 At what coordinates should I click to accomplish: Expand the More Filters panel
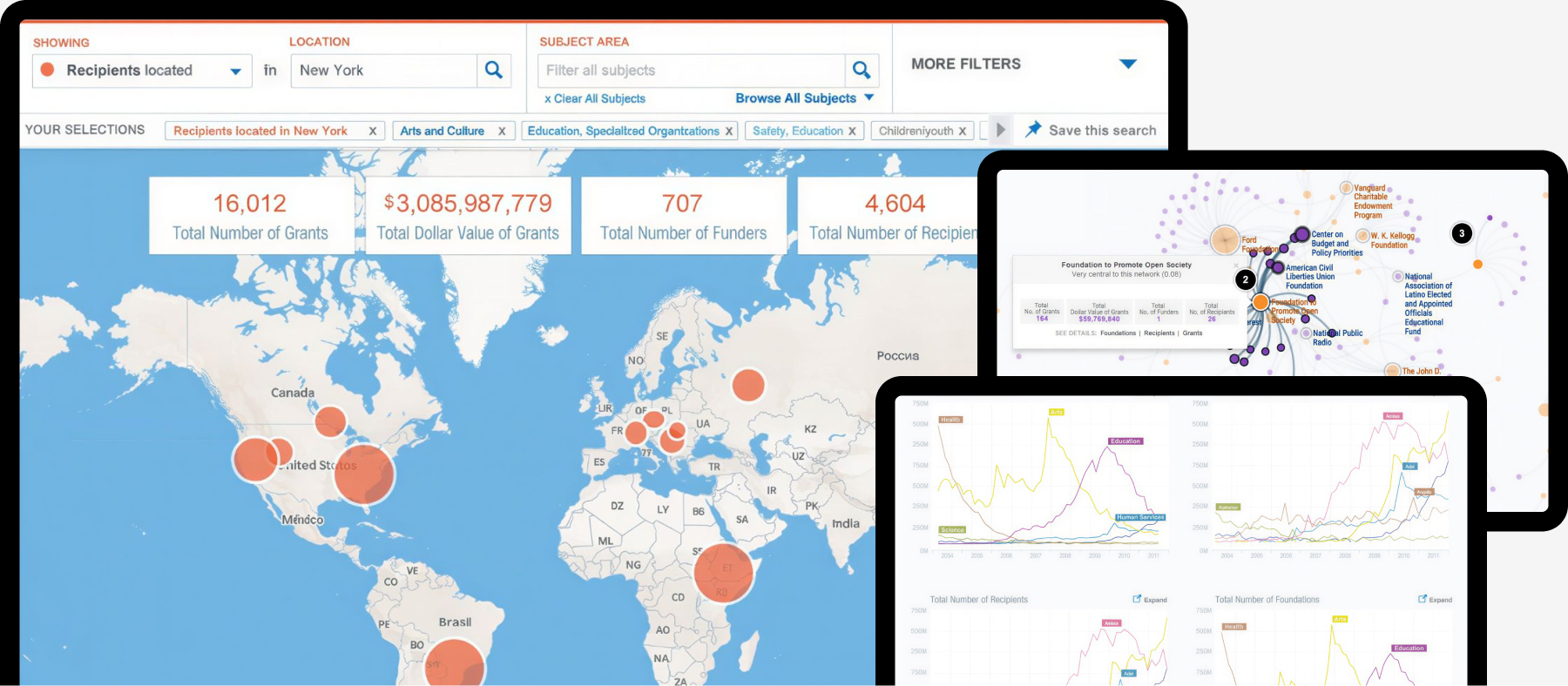(x=1128, y=64)
